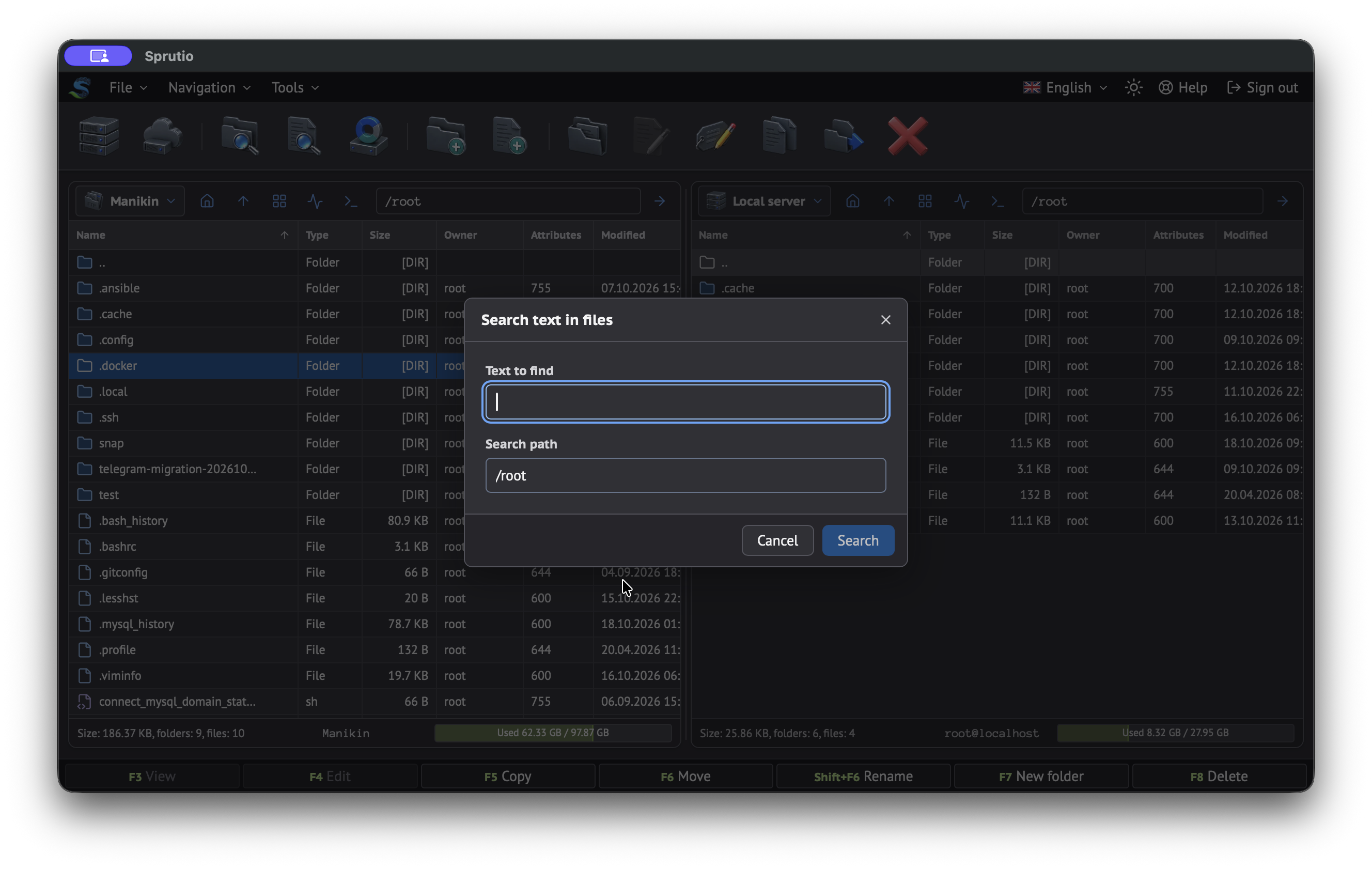Open the Manikin server dropdown
Viewport: 1372px width, 869px height.
(131, 201)
